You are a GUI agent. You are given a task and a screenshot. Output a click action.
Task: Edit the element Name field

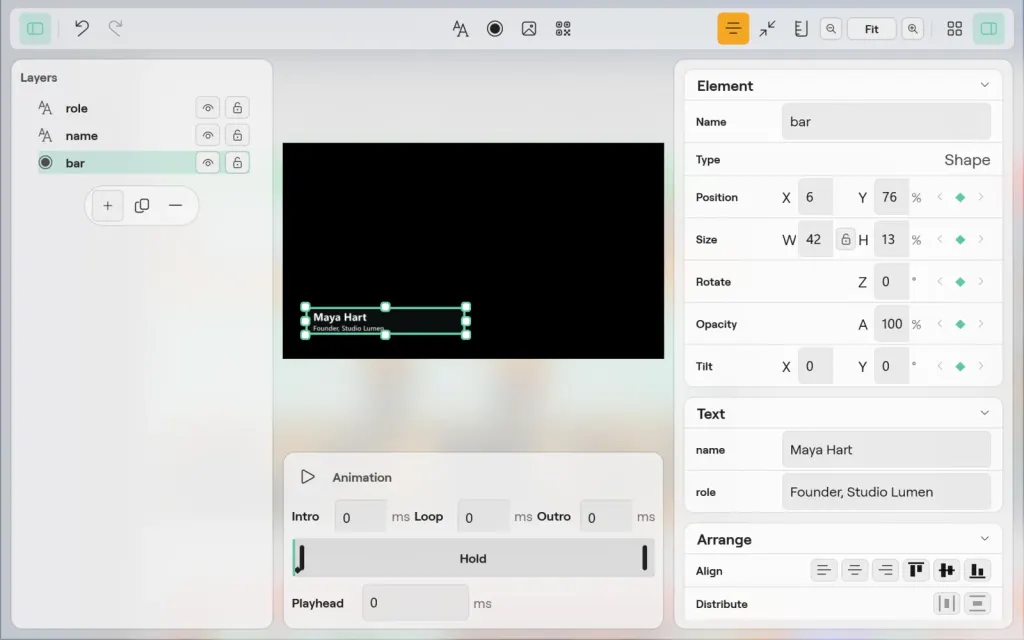(x=886, y=121)
